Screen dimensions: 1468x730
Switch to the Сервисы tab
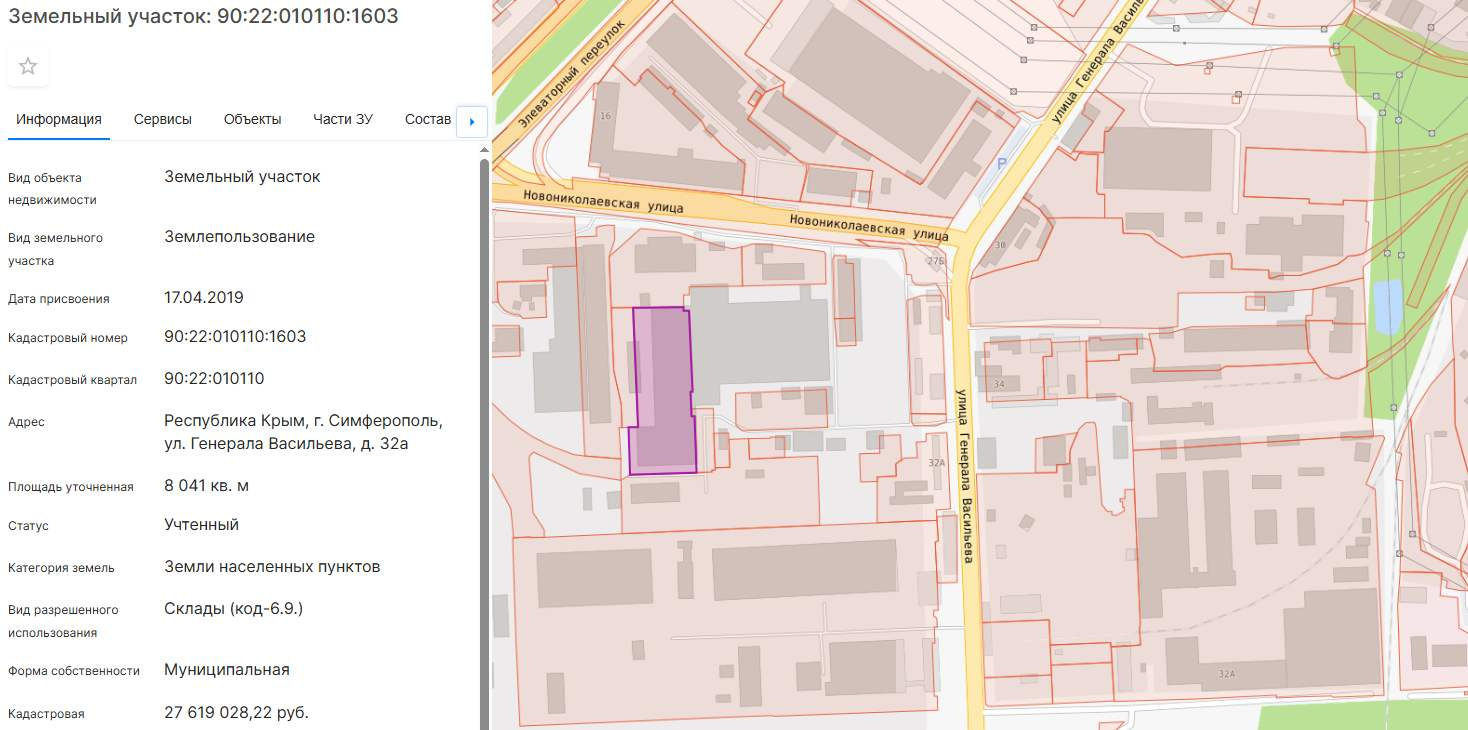163,119
